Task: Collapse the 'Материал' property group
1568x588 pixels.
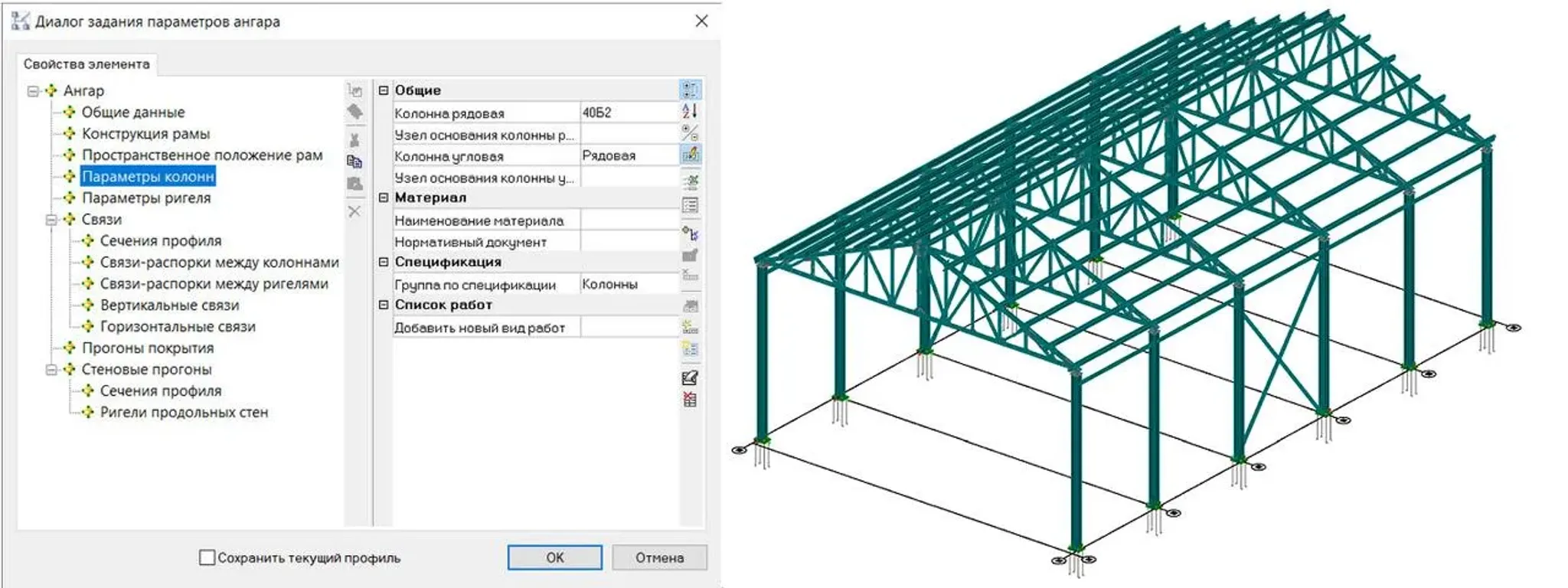Action: pyautogui.click(x=384, y=198)
